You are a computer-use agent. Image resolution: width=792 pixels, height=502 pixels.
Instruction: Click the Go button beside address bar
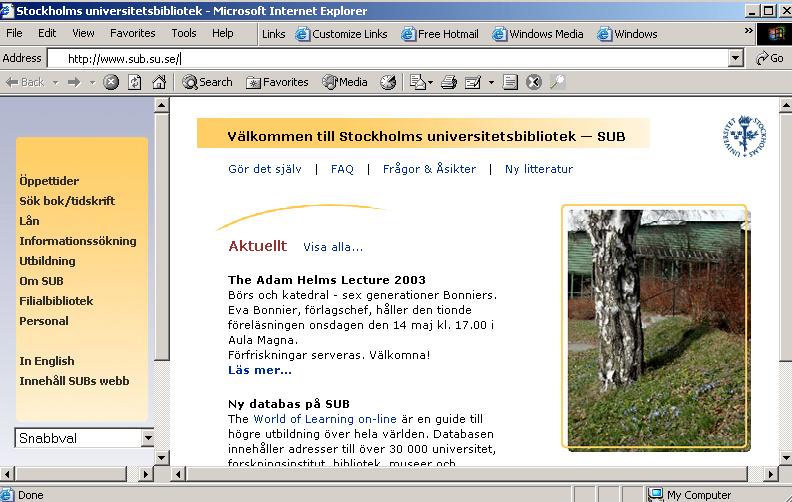[x=770, y=59]
